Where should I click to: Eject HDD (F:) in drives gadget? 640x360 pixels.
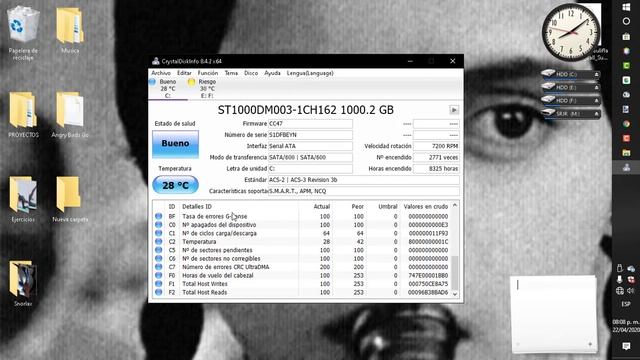(x=596, y=101)
